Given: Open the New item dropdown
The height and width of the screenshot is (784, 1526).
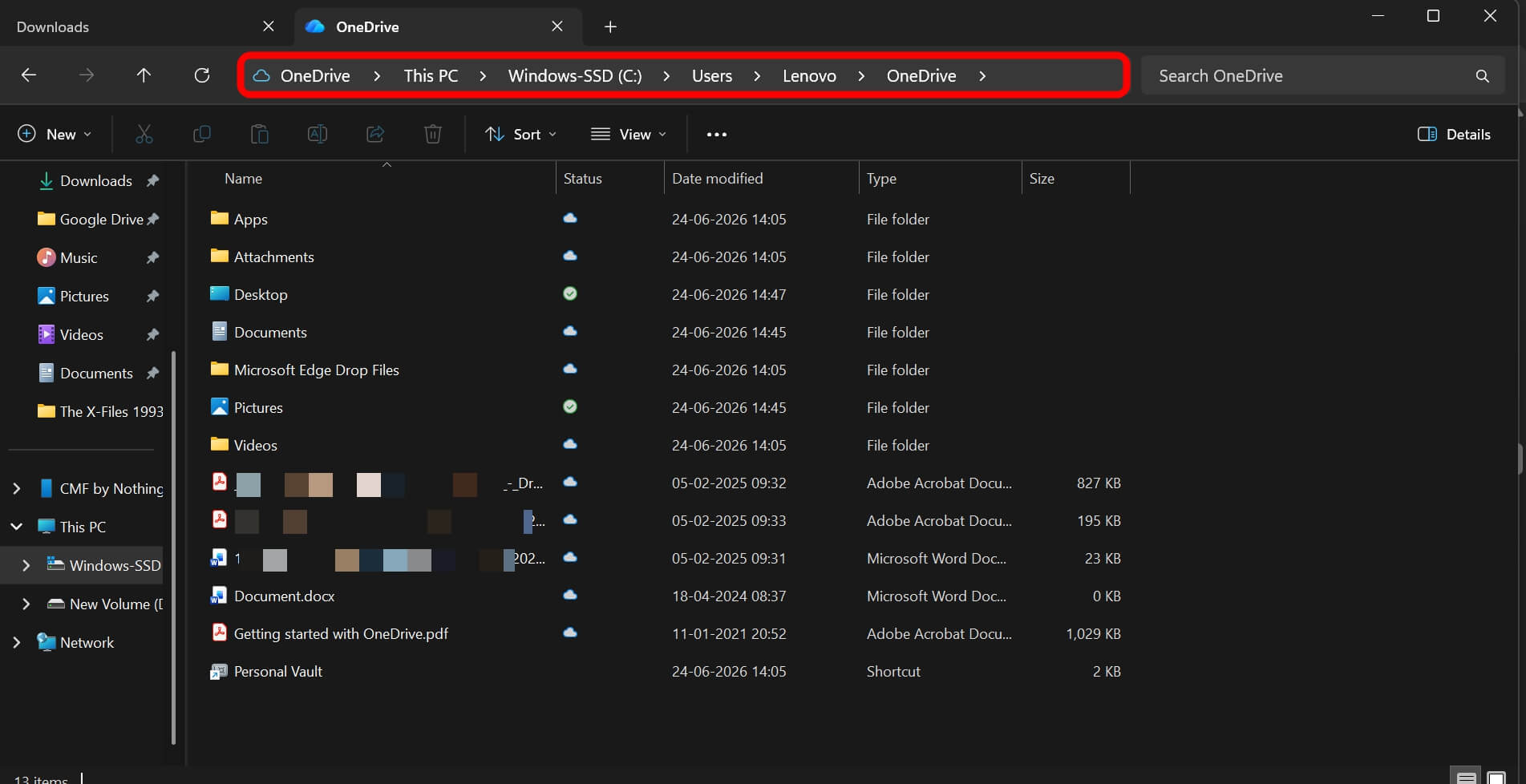Looking at the screenshot, I should [x=55, y=135].
